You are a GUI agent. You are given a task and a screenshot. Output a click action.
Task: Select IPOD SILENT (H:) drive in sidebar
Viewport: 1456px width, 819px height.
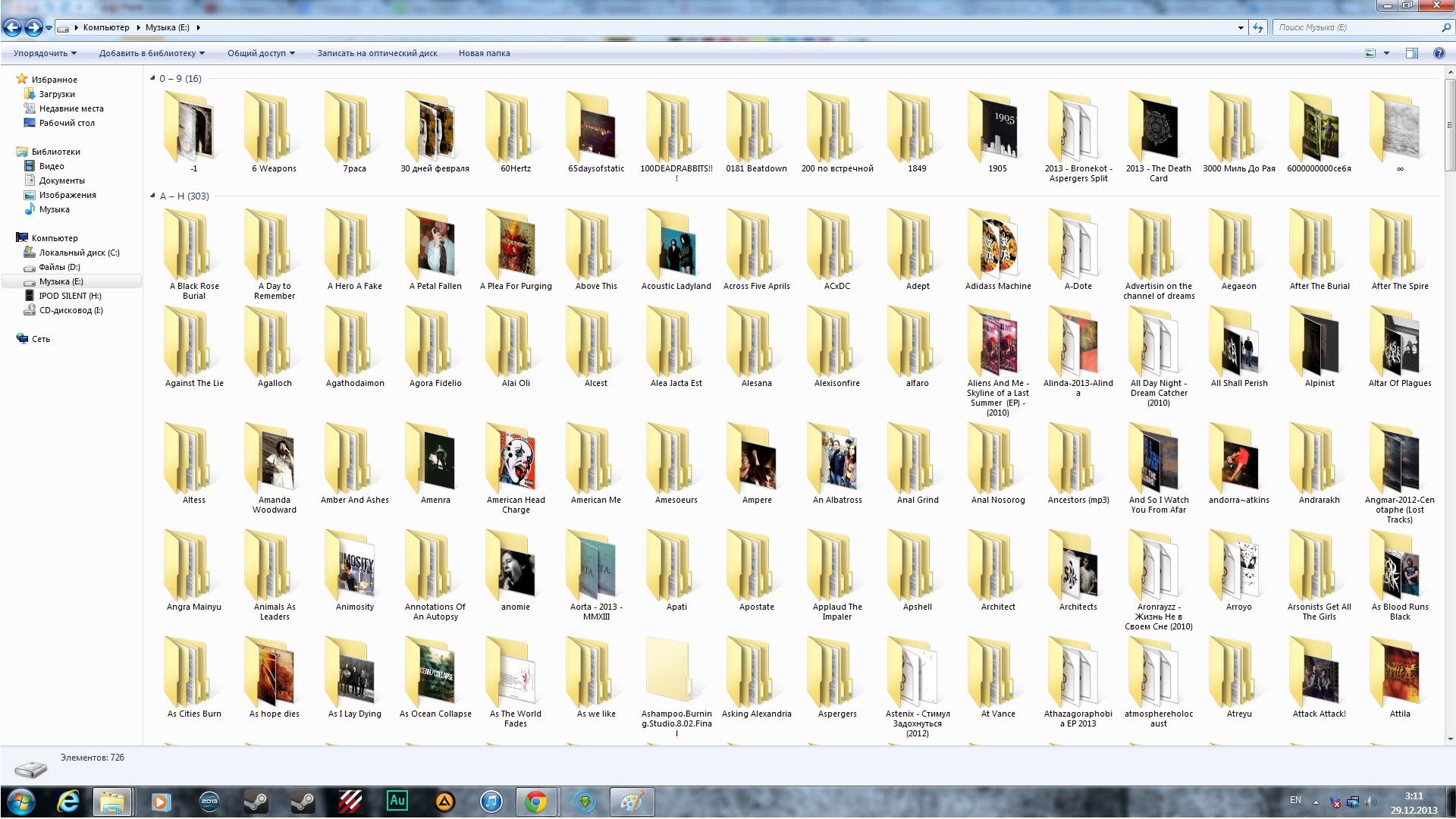click(x=70, y=296)
